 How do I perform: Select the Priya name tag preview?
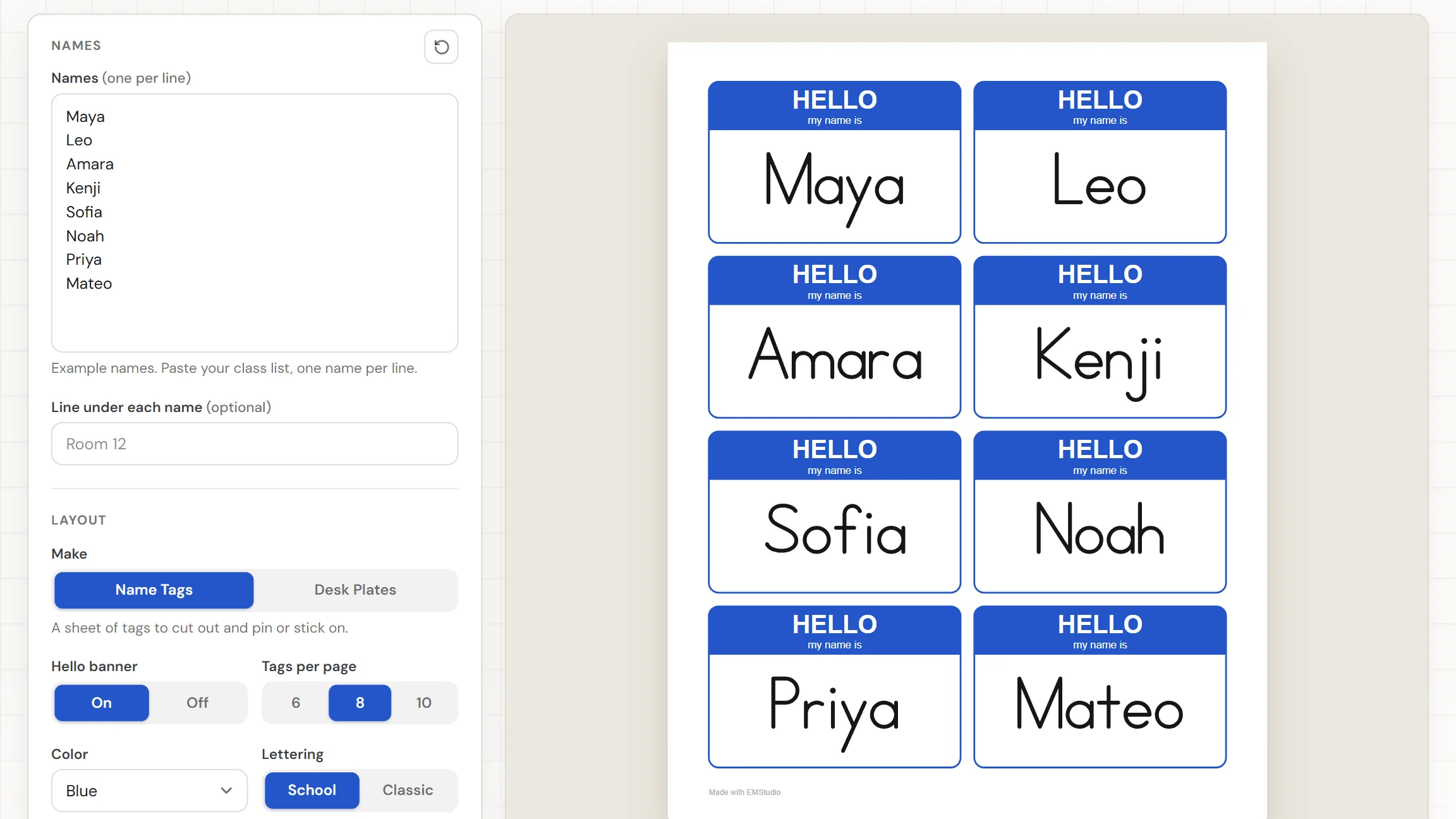coord(835,687)
